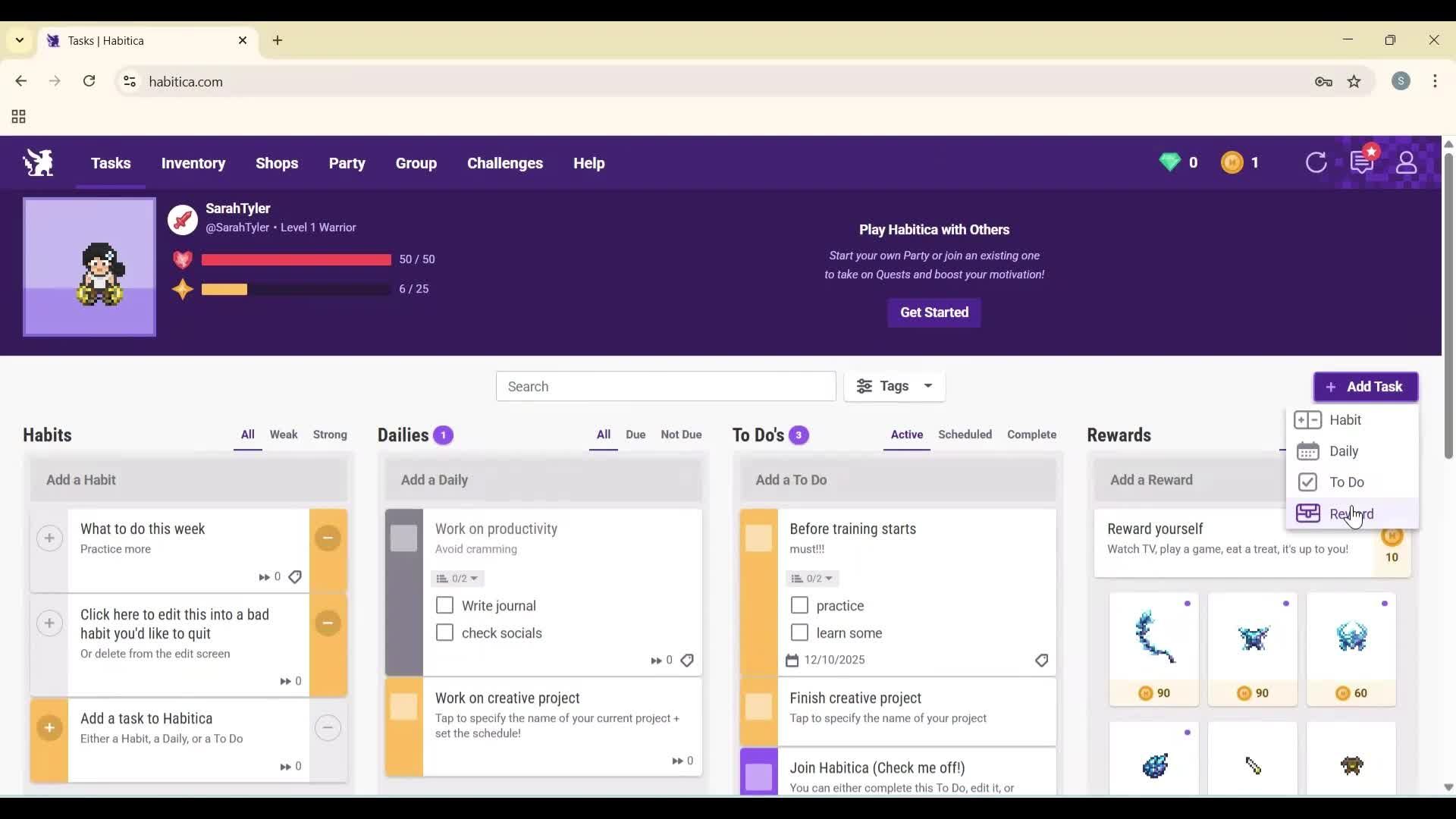Click the gem counter icon

click(x=1170, y=162)
